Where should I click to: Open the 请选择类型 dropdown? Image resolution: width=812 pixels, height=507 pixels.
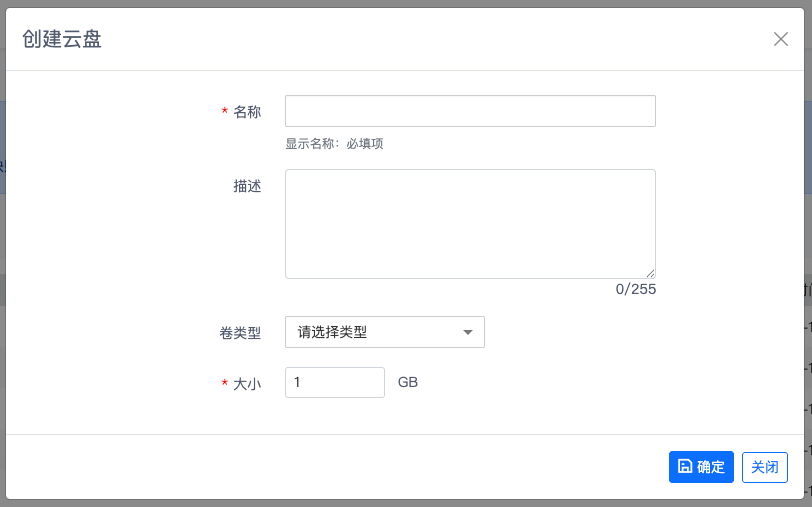384,332
